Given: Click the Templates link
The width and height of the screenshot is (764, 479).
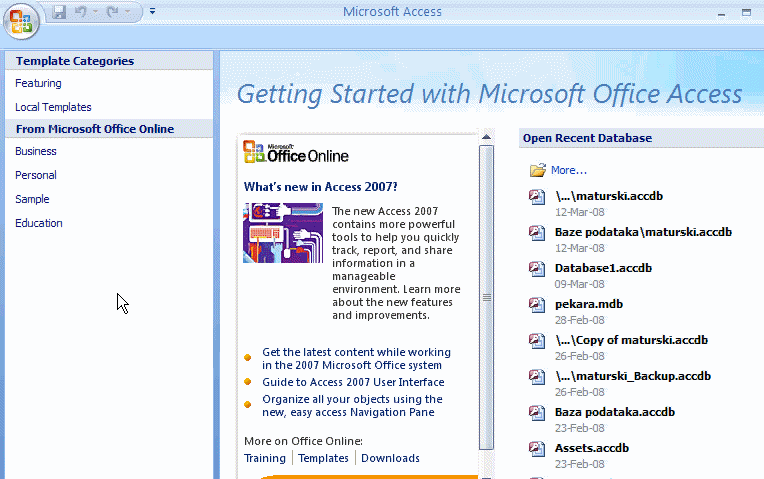Looking at the screenshot, I should [x=323, y=459].
